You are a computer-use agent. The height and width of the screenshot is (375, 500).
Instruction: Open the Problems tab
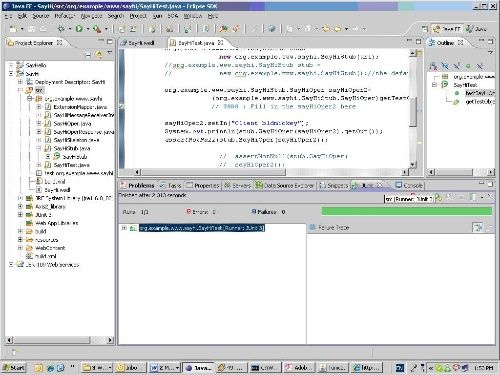(138, 185)
